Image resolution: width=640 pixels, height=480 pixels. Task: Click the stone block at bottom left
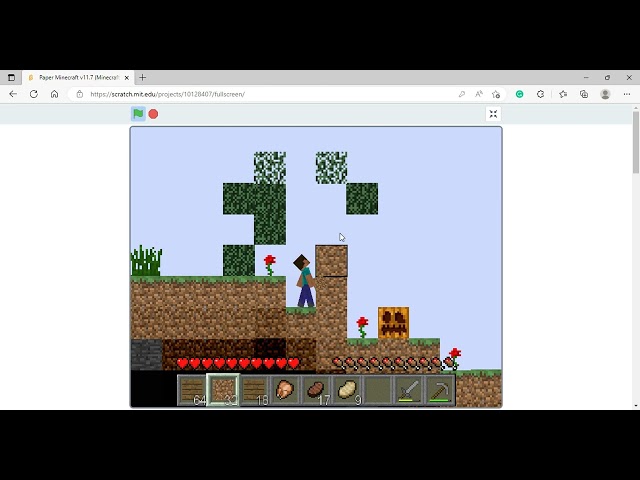click(147, 354)
